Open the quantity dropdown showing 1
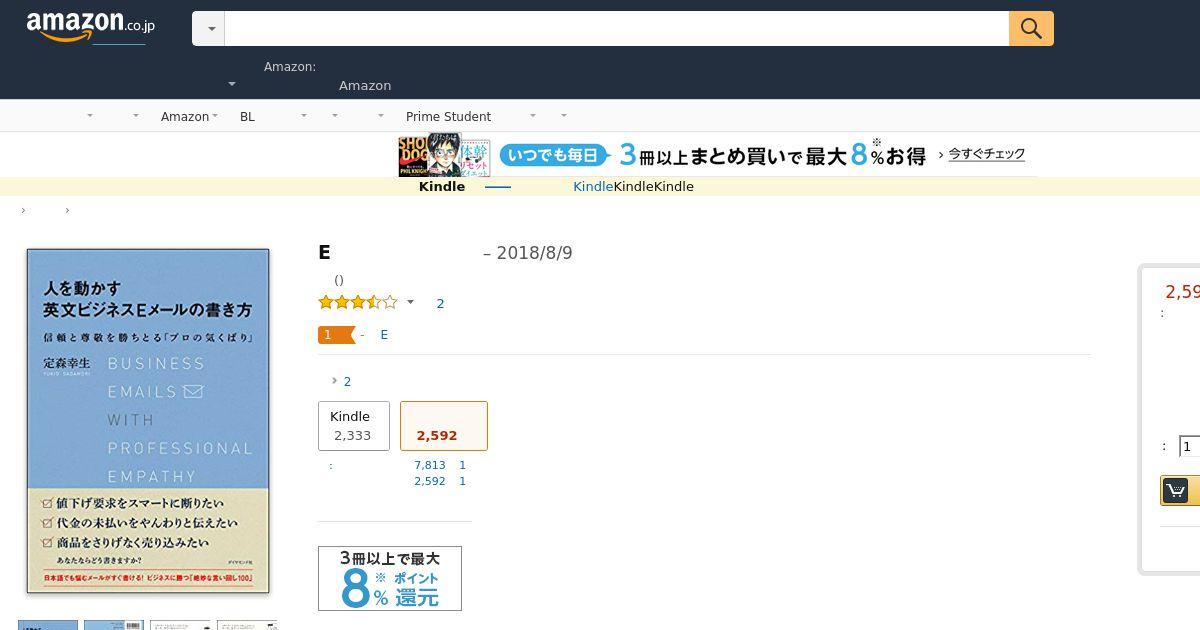This screenshot has height=630, width=1200. (x=1189, y=447)
